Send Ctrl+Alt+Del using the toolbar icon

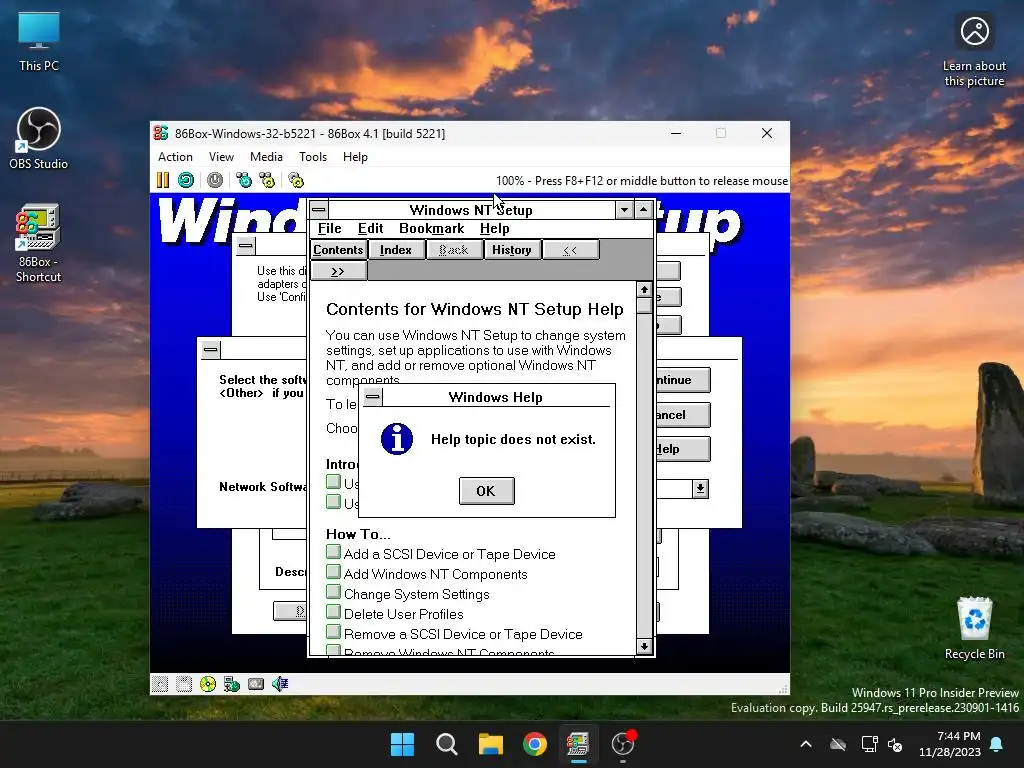pyautogui.click(x=244, y=180)
